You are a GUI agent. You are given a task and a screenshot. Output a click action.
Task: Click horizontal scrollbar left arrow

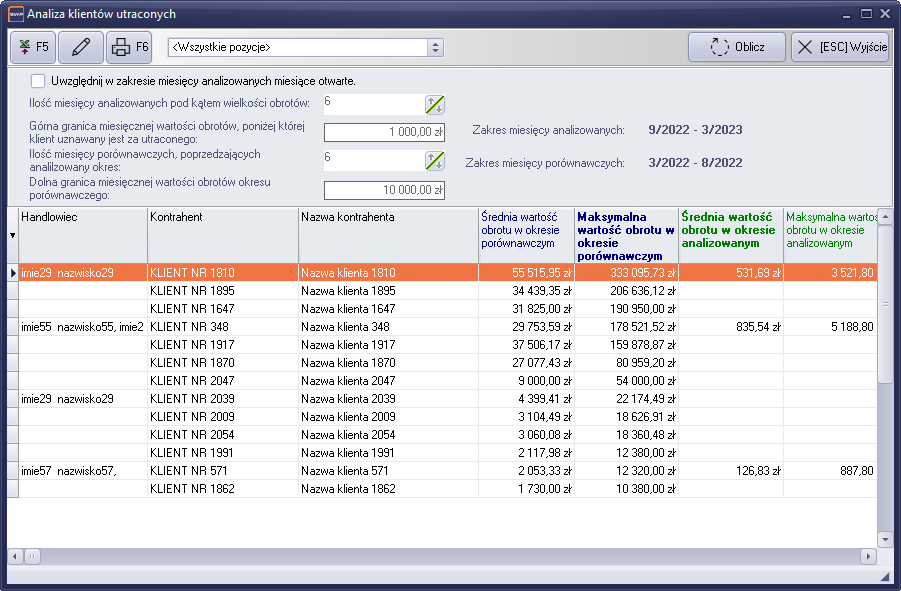point(16,556)
